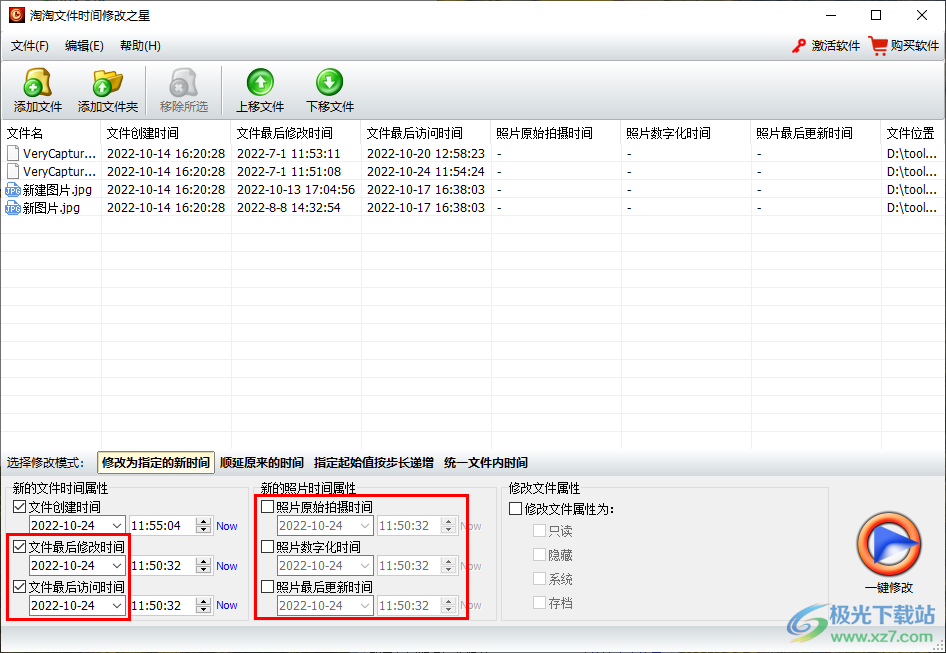
Task: Uncheck the 文件创建时间 checkbox
Action: 19,507
